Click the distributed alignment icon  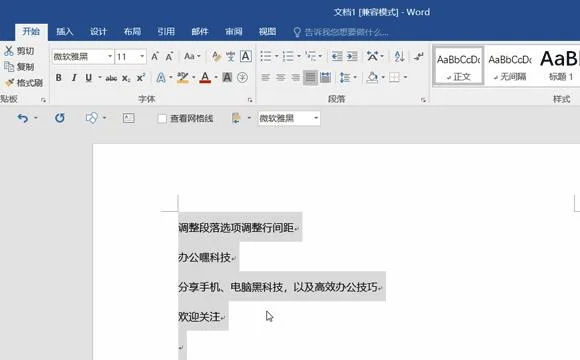pos(325,77)
